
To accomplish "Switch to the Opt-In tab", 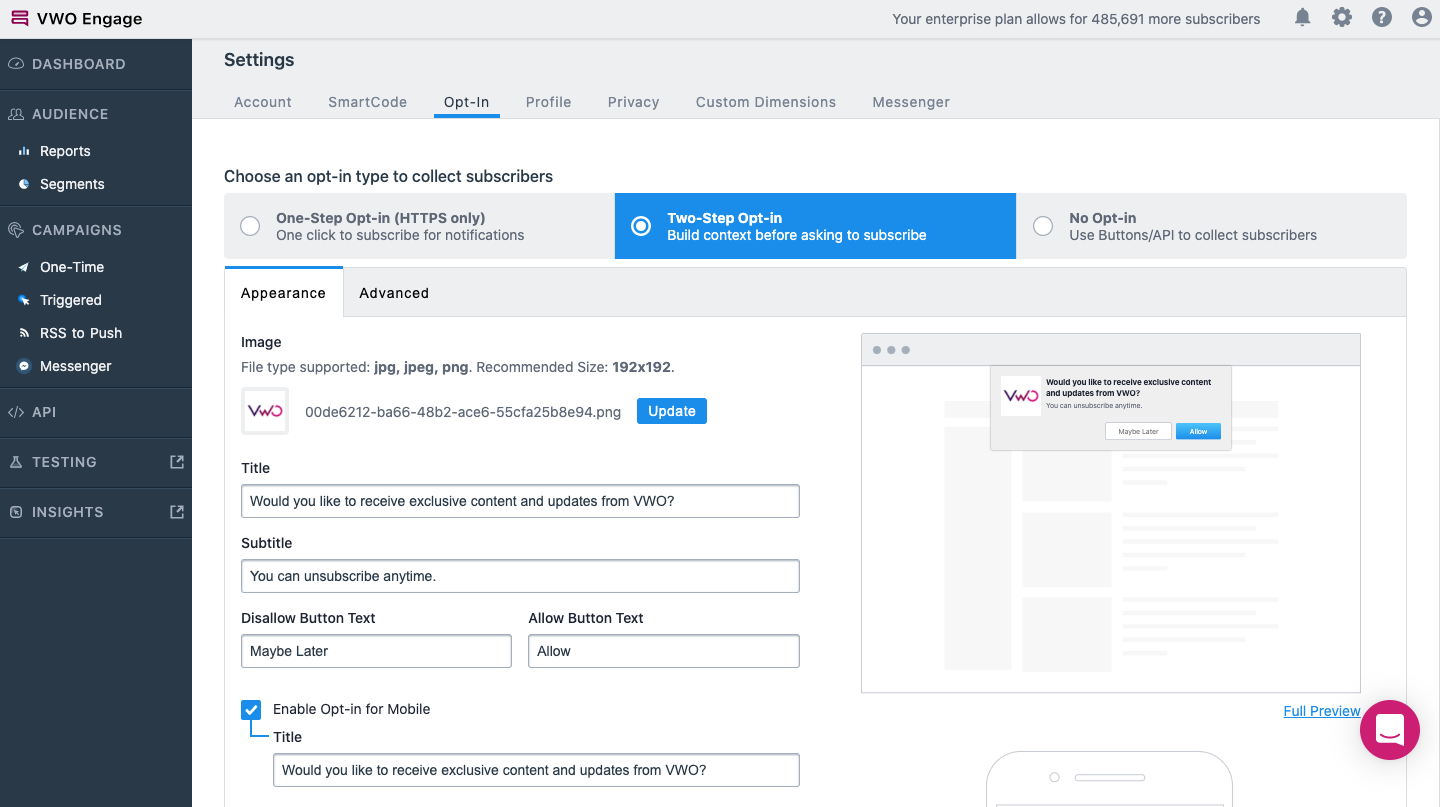I will point(467,102).
